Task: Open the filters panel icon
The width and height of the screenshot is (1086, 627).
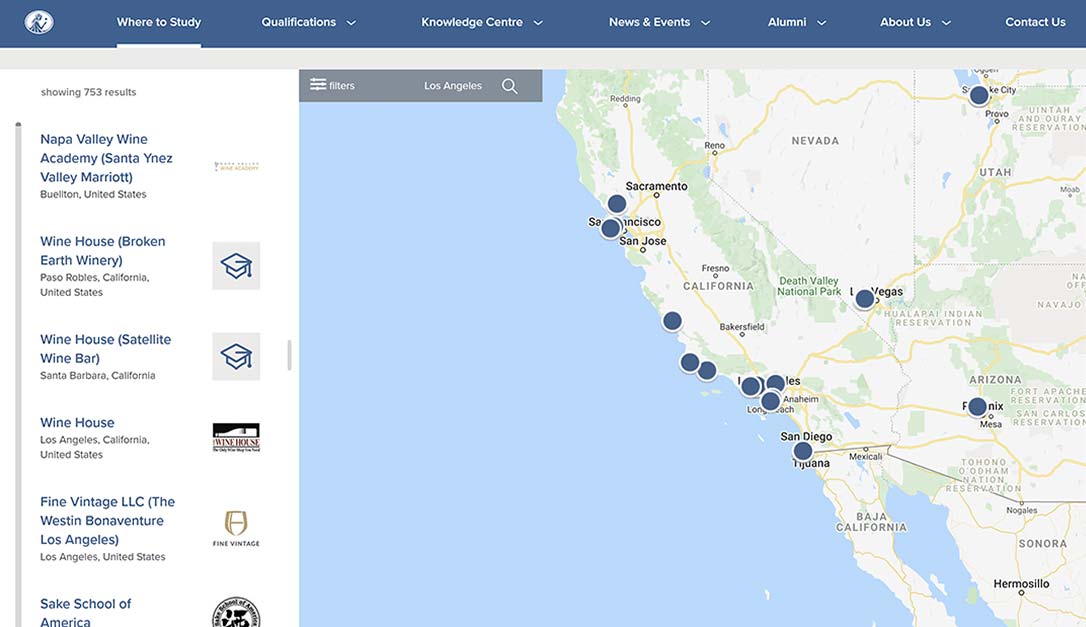Action: 318,85
